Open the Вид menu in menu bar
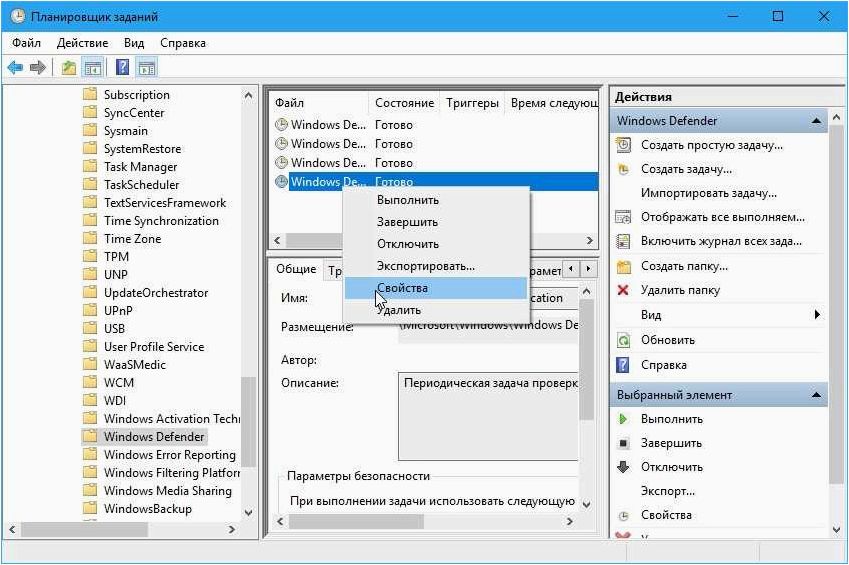This screenshot has height=565, width=849. tap(134, 43)
